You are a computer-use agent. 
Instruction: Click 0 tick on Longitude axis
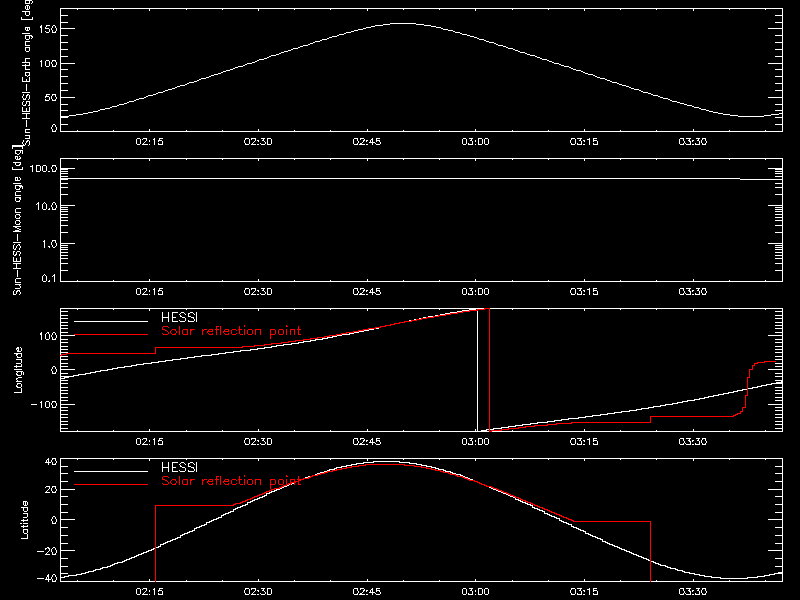(x=55, y=370)
